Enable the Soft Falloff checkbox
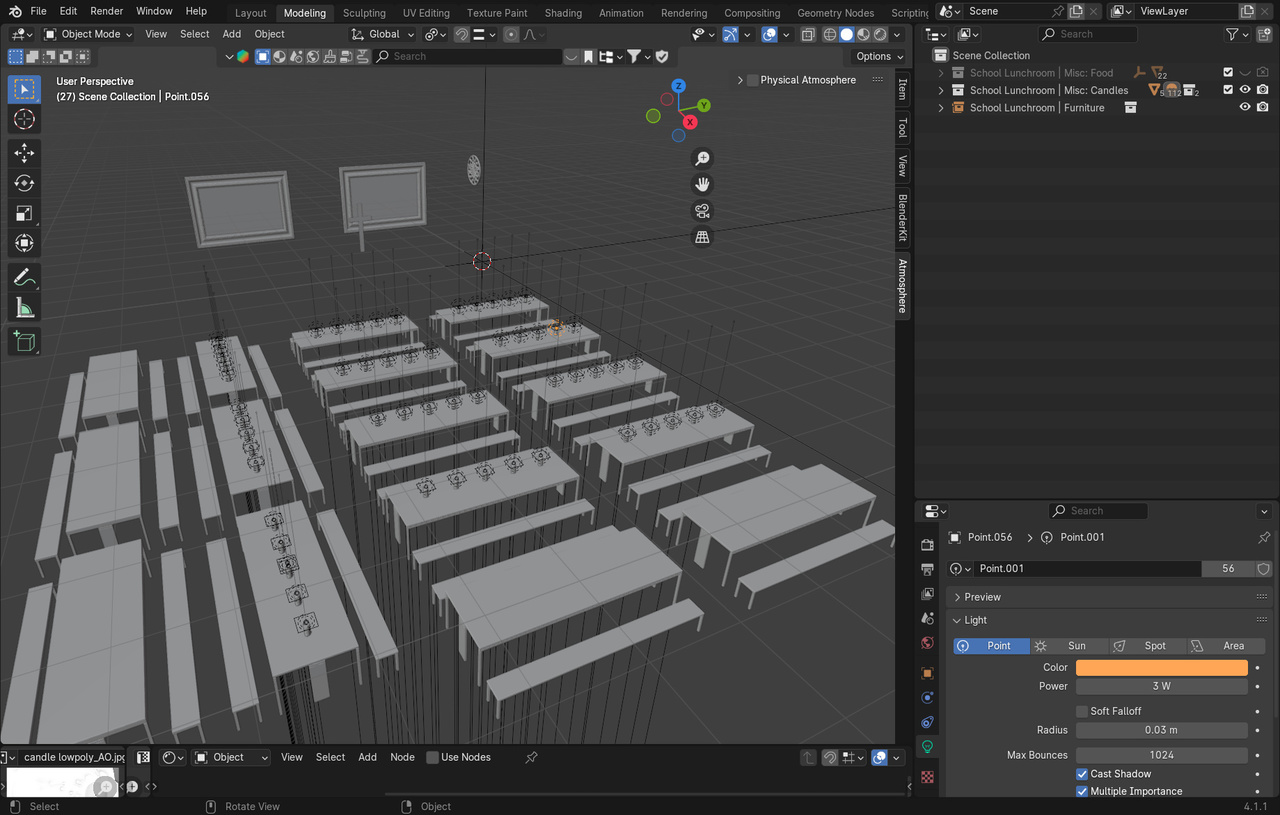Screen dimensions: 1280x815 point(1082,711)
